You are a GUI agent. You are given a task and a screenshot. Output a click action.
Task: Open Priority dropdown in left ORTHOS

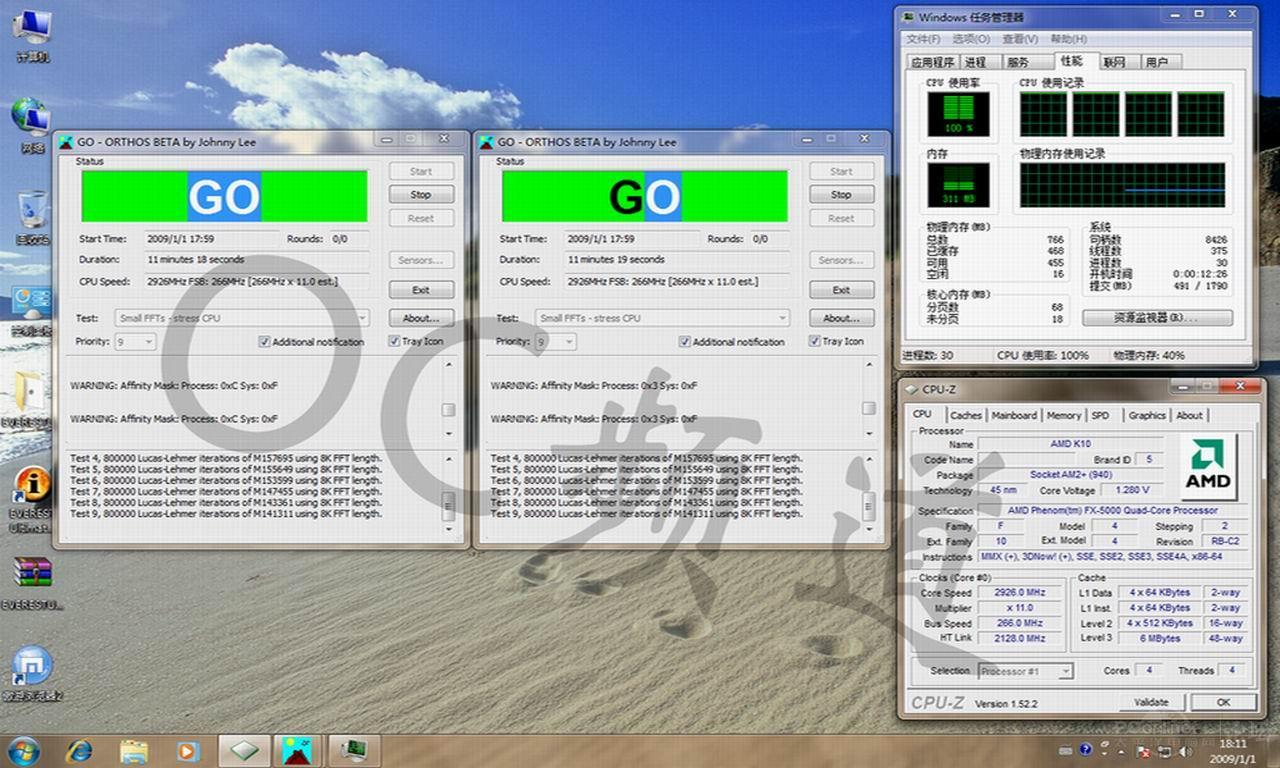(x=135, y=341)
